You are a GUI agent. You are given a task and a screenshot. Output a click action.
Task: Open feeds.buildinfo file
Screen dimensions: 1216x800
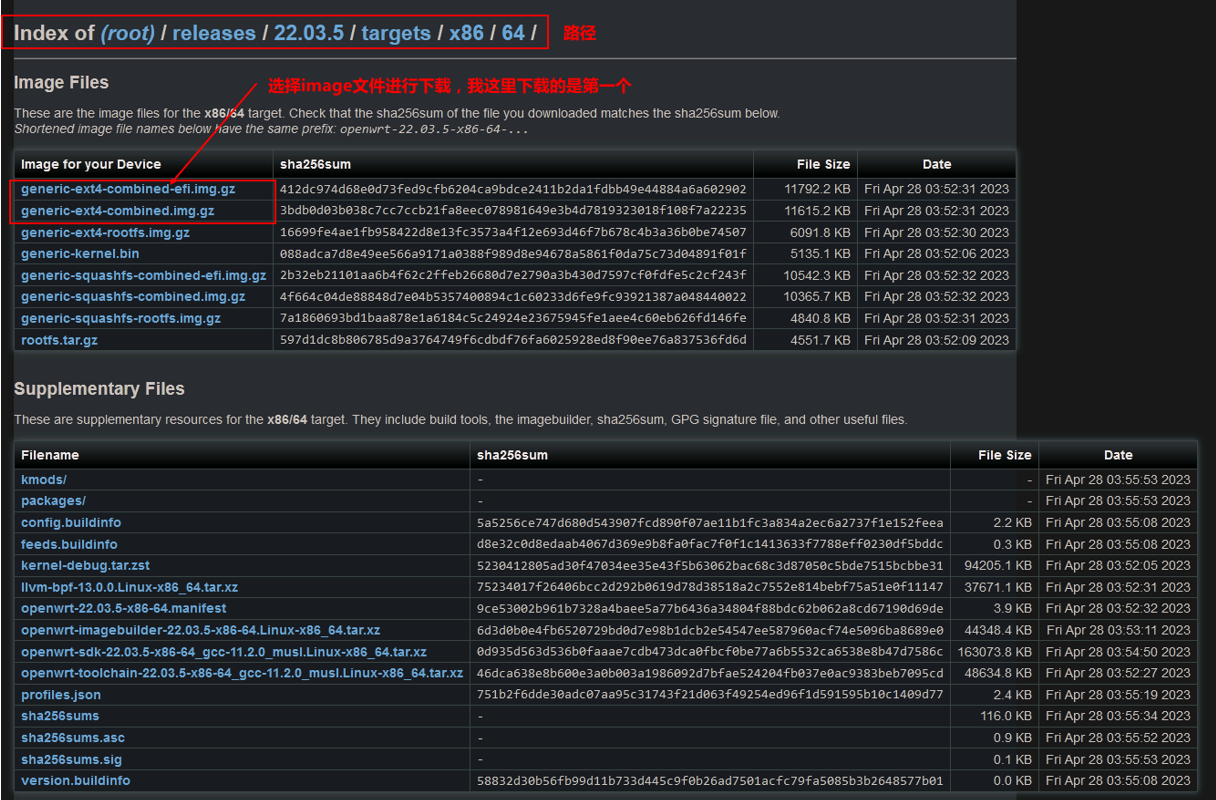point(69,545)
